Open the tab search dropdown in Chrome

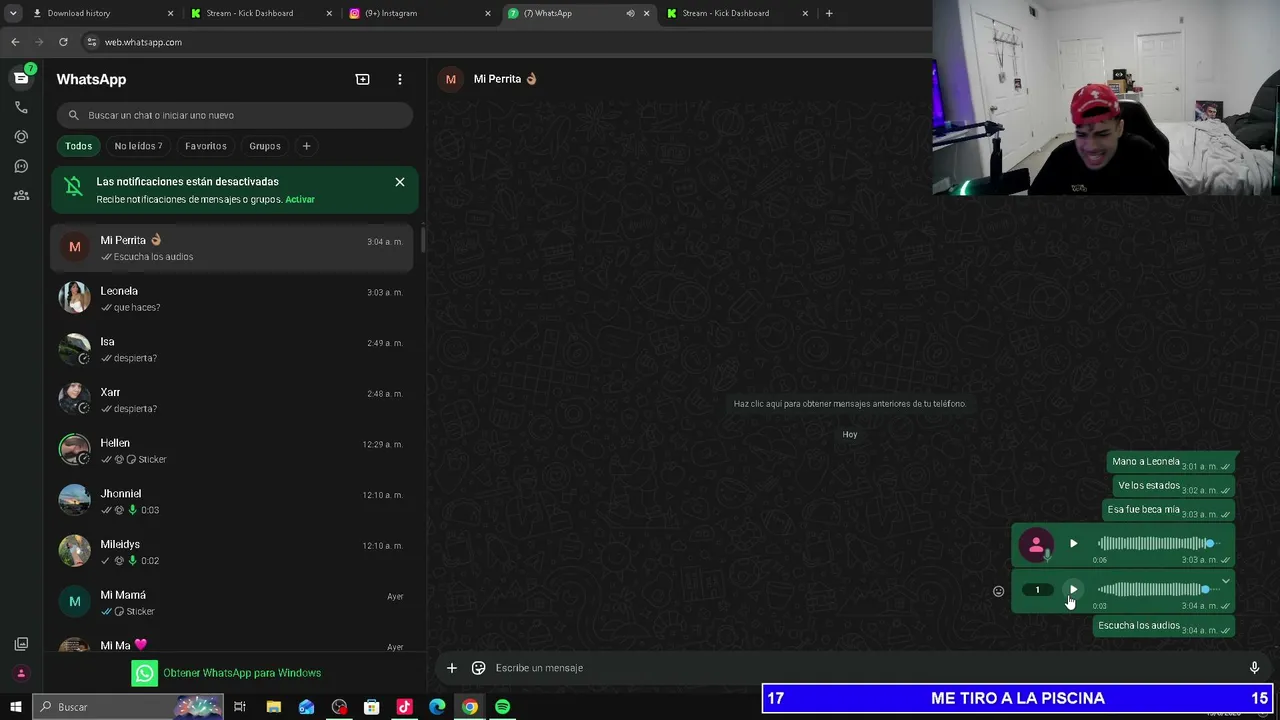point(13,13)
